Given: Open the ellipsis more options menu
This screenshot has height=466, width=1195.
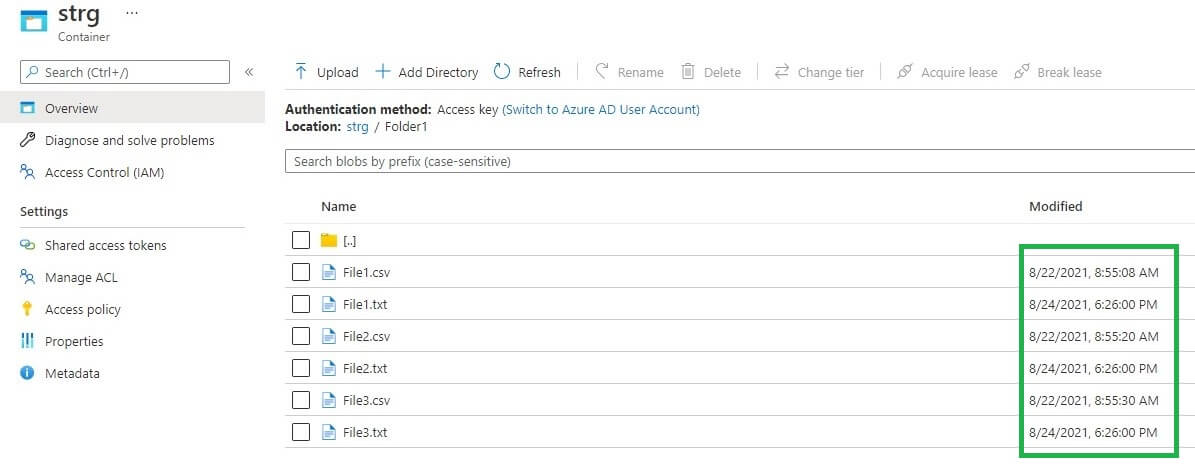Looking at the screenshot, I should coord(132,12).
